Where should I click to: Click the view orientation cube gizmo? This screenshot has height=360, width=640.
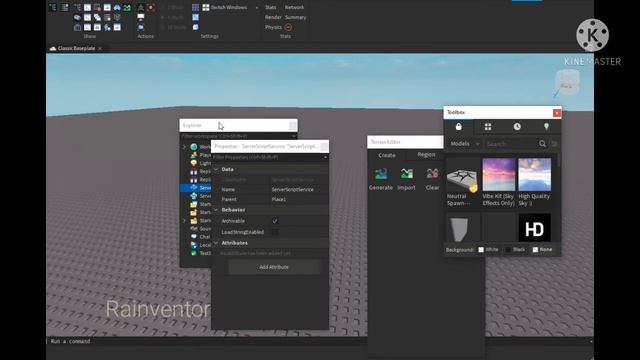tap(567, 83)
